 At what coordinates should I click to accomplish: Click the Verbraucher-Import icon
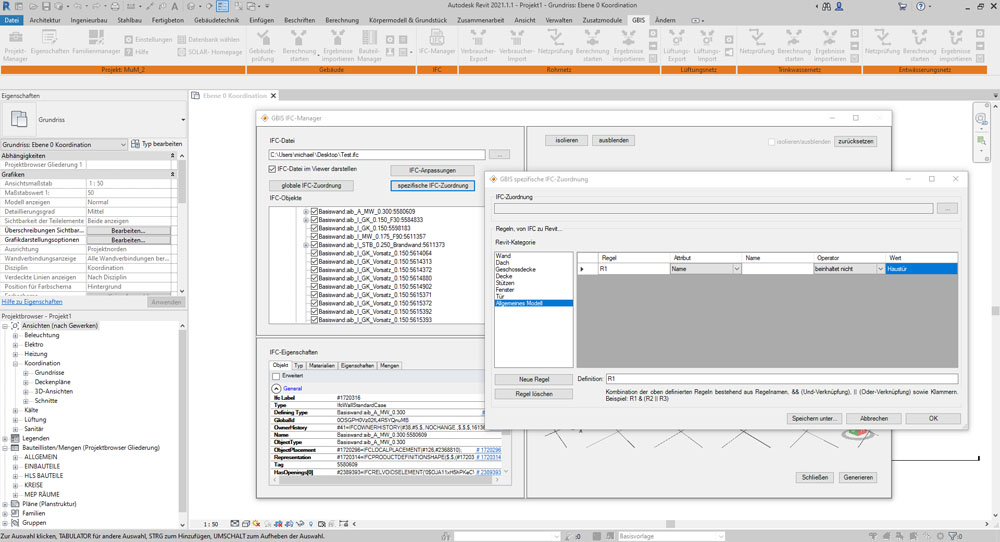click(517, 45)
